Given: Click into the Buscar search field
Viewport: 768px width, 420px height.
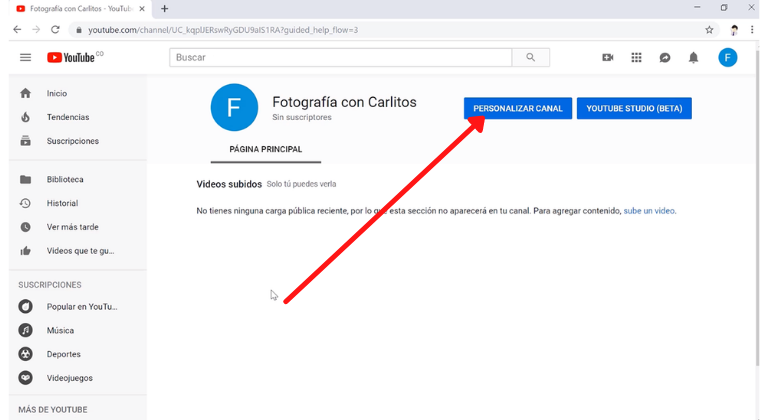Looking at the screenshot, I should click(x=340, y=57).
